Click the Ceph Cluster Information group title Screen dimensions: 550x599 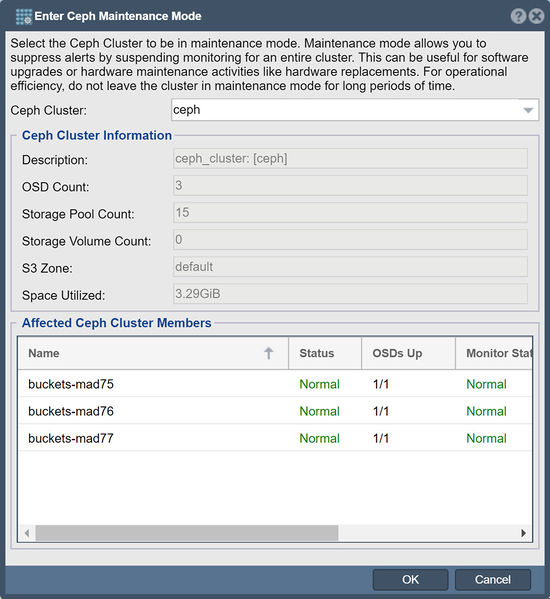tap(97, 135)
